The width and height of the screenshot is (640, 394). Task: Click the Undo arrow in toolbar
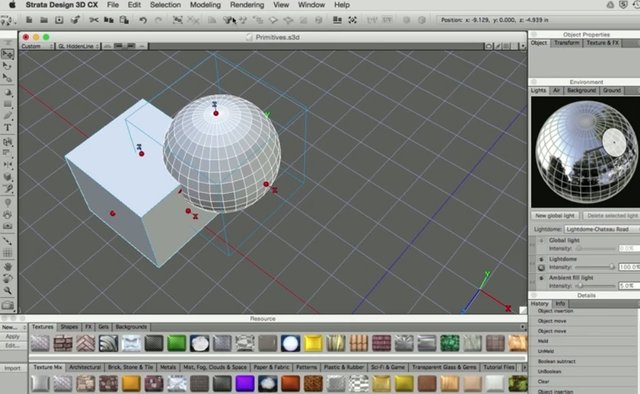[x=143, y=20]
